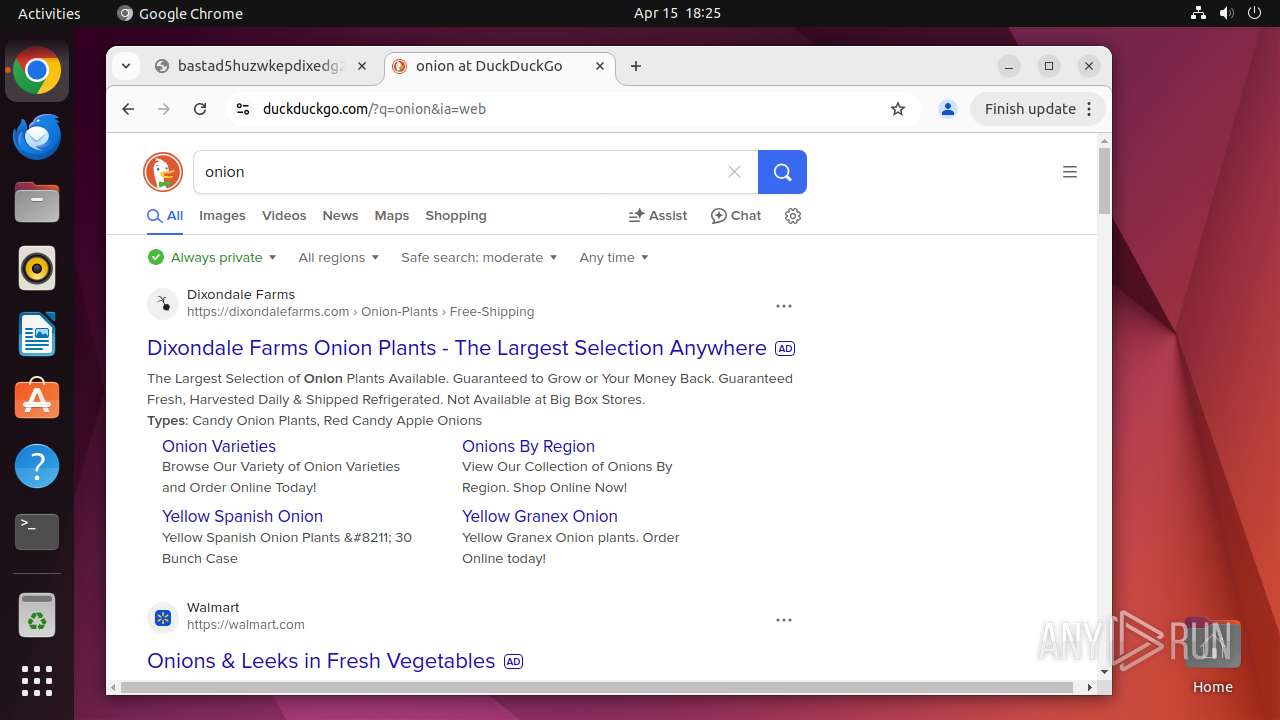This screenshot has height=720, width=1280.
Task: Open search settings gear icon
Action: point(793,216)
